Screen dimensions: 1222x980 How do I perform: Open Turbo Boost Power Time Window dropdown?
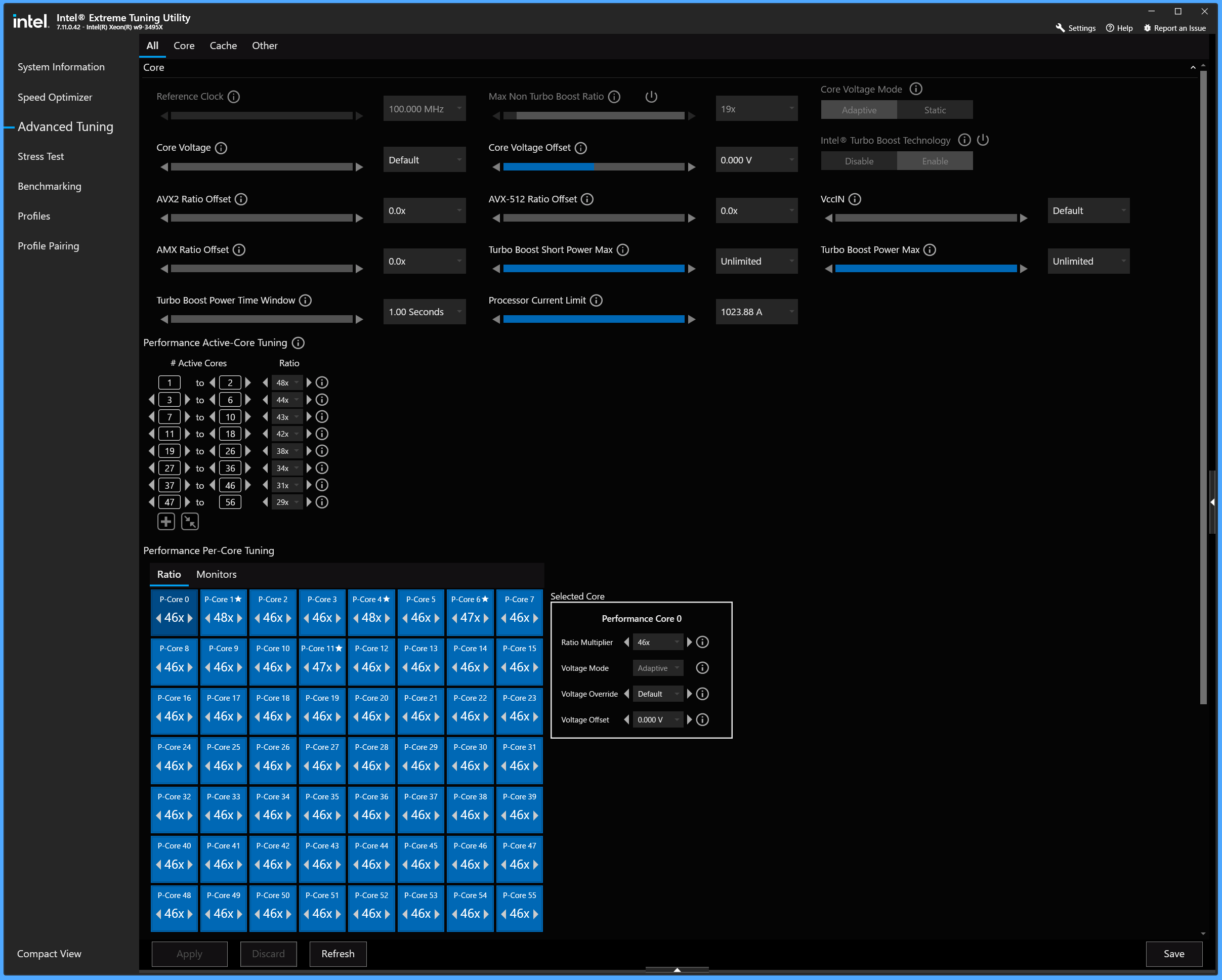[x=425, y=312]
